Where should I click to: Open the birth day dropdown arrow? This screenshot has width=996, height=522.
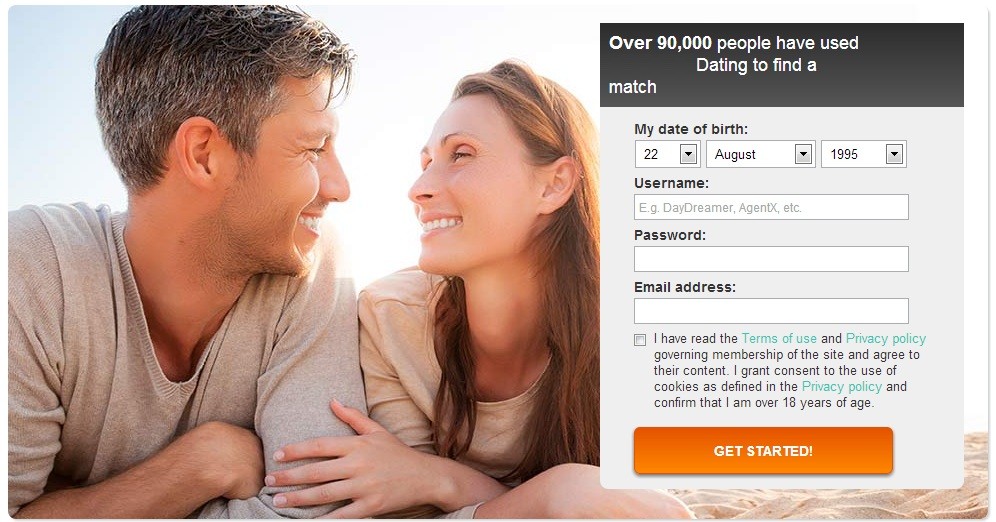click(689, 154)
